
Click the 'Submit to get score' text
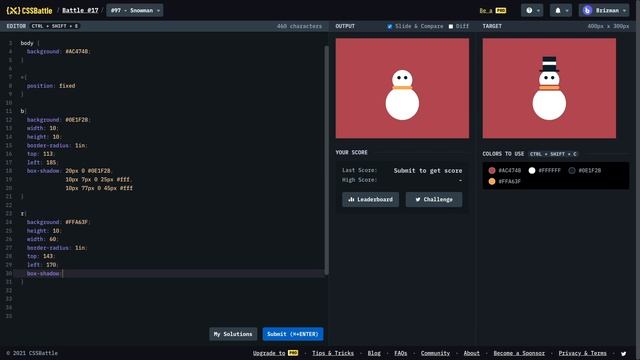click(428, 171)
